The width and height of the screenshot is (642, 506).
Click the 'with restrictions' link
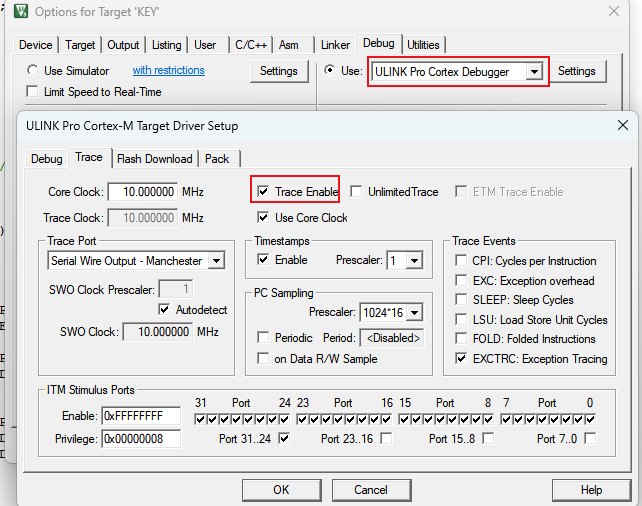click(x=168, y=71)
